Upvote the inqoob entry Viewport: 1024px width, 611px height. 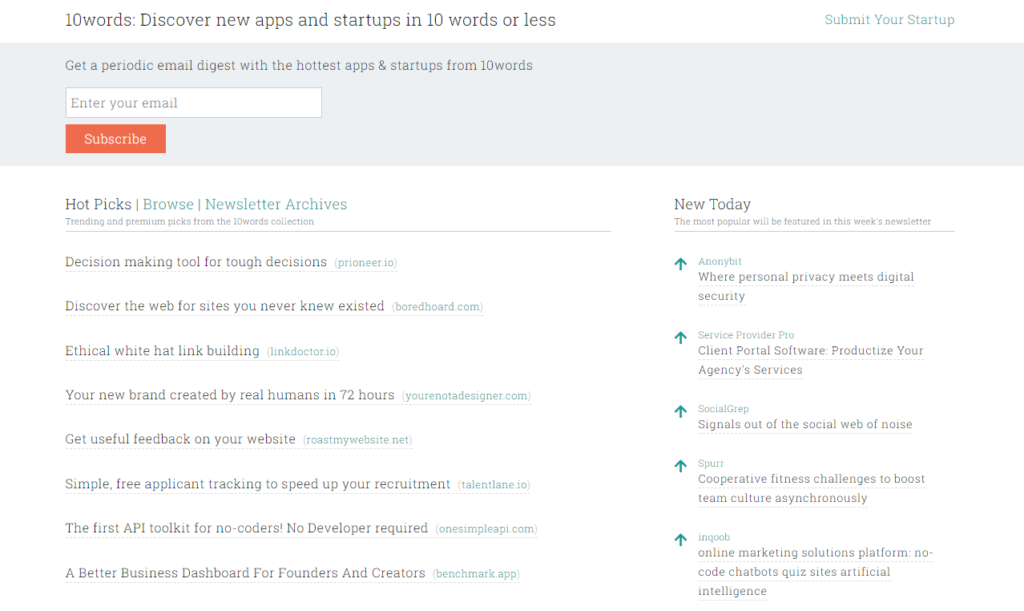(x=679, y=539)
